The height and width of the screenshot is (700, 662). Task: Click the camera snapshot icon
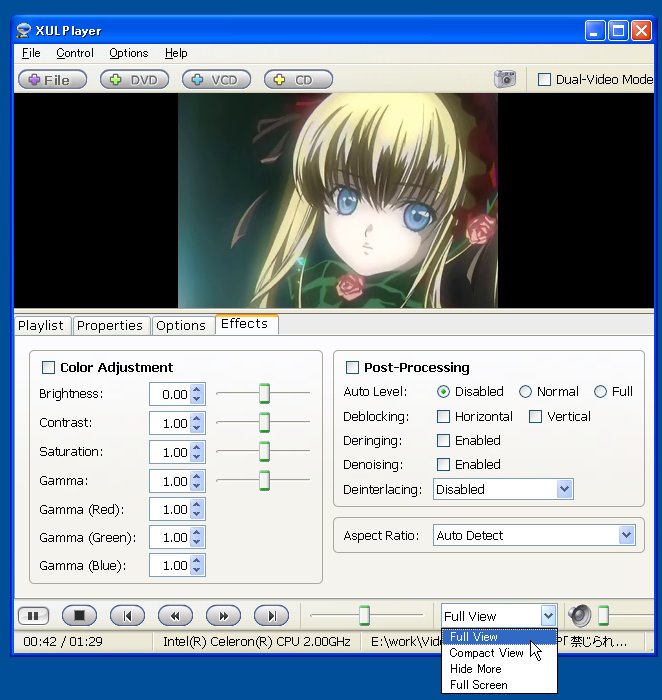tap(505, 79)
